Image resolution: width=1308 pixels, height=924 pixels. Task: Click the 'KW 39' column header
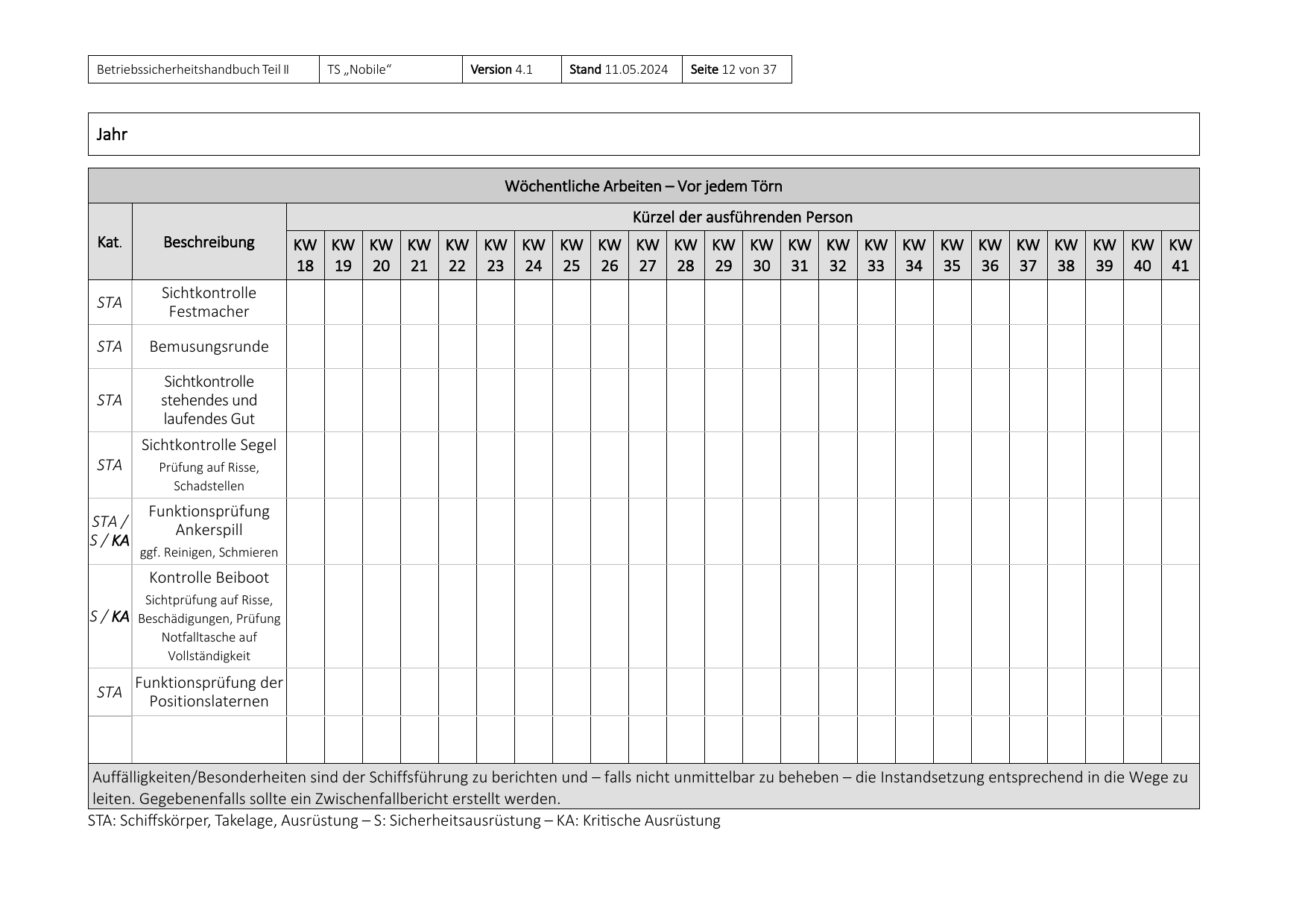(x=1105, y=256)
